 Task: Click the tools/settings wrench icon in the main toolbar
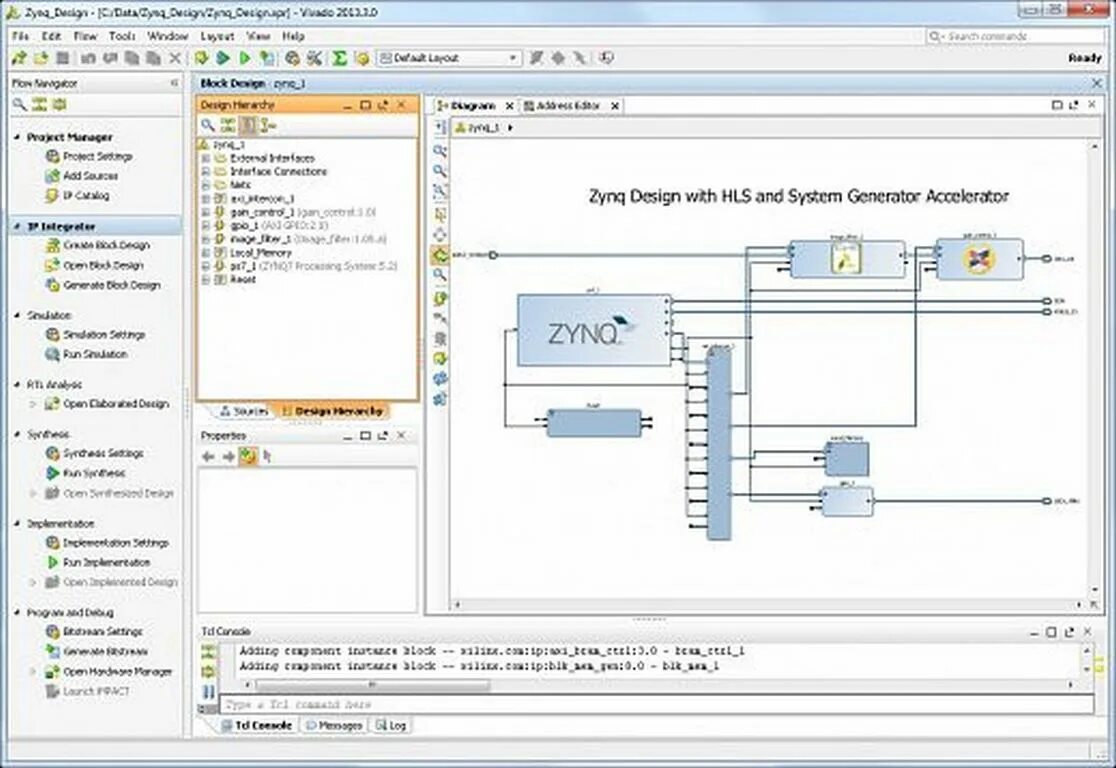coord(314,58)
